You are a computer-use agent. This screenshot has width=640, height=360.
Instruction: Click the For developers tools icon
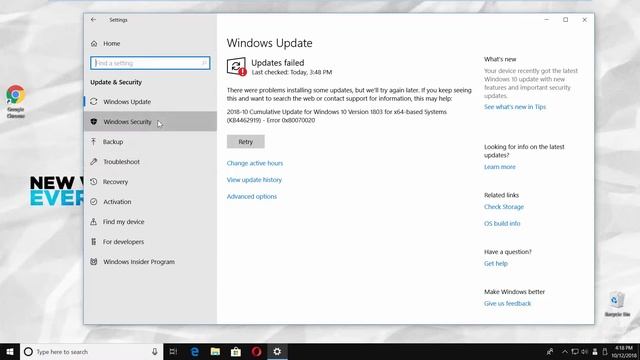pyautogui.click(x=93, y=242)
